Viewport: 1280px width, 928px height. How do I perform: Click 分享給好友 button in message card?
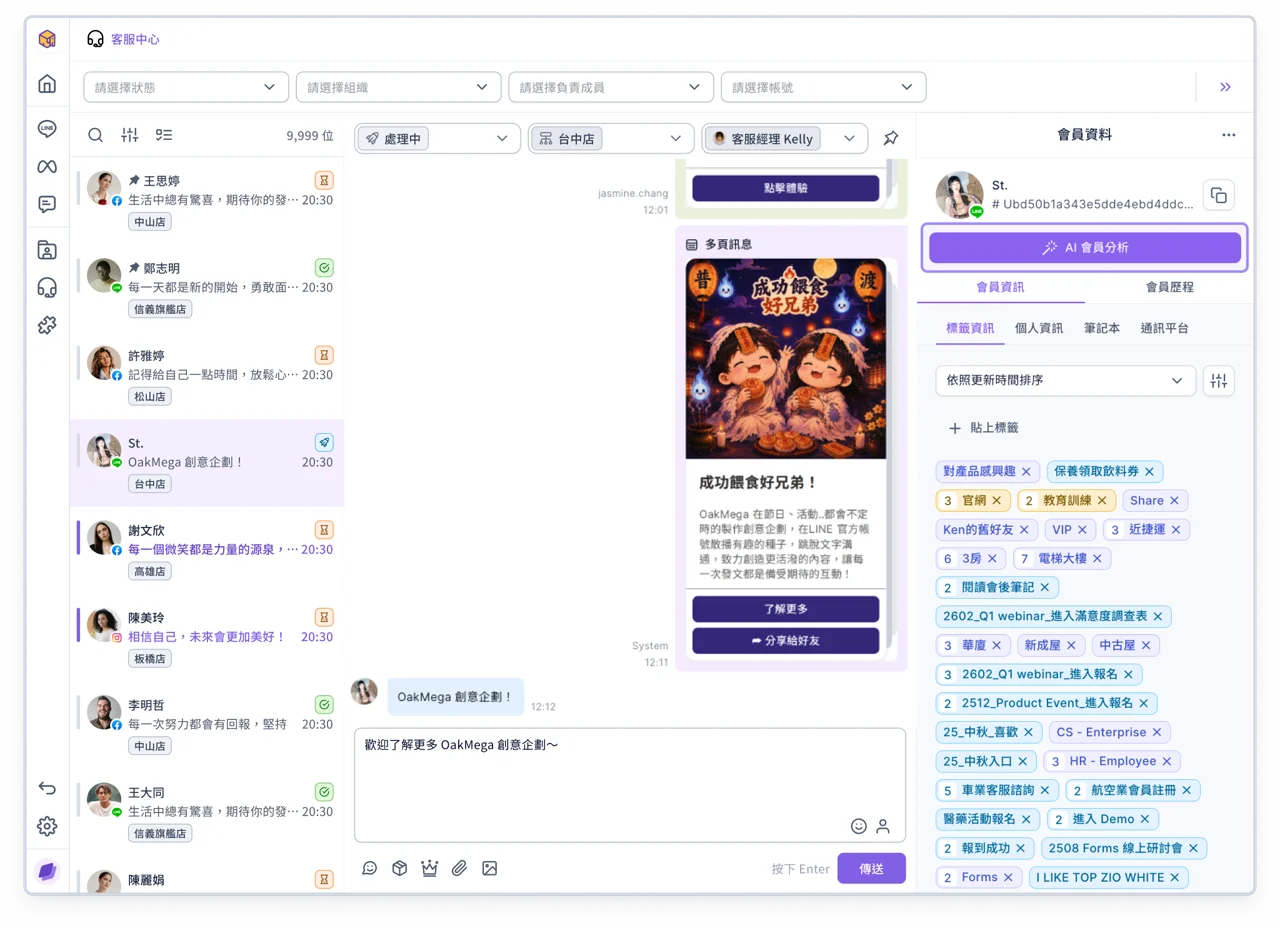coord(785,640)
